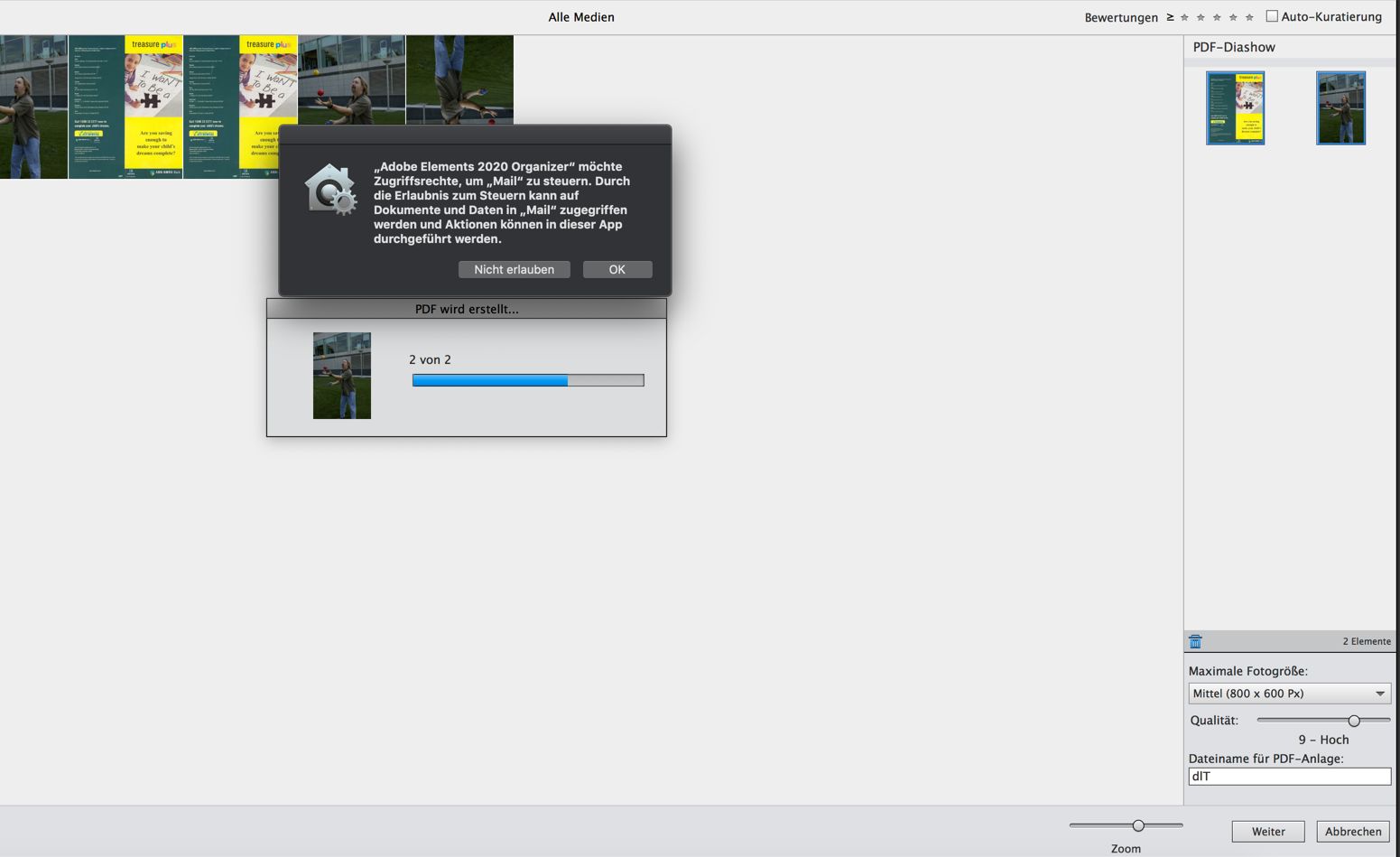Set rating filter to three stars

click(1217, 17)
